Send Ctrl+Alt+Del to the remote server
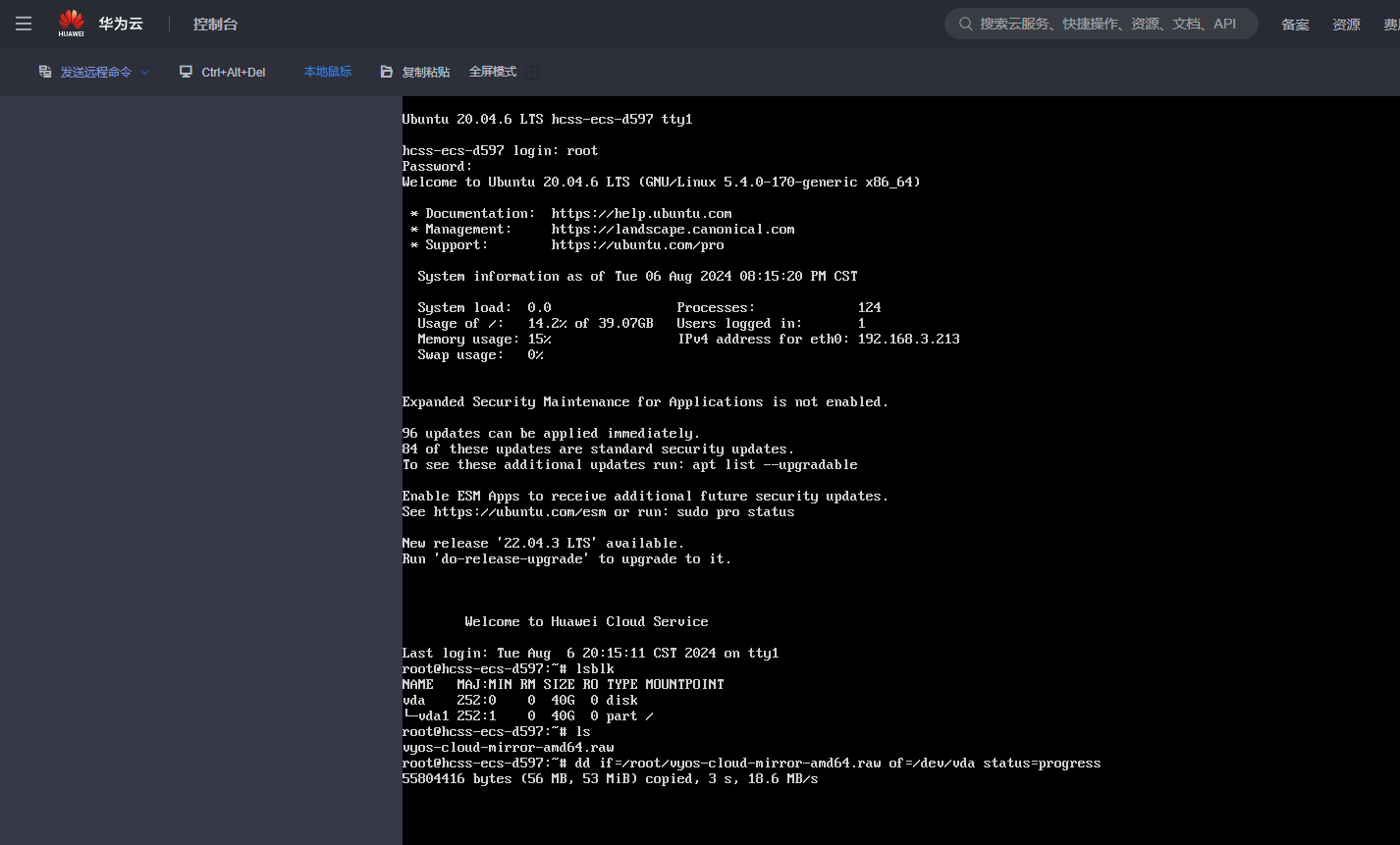1400x845 pixels. pyautogui.click(x=223, y=73)
